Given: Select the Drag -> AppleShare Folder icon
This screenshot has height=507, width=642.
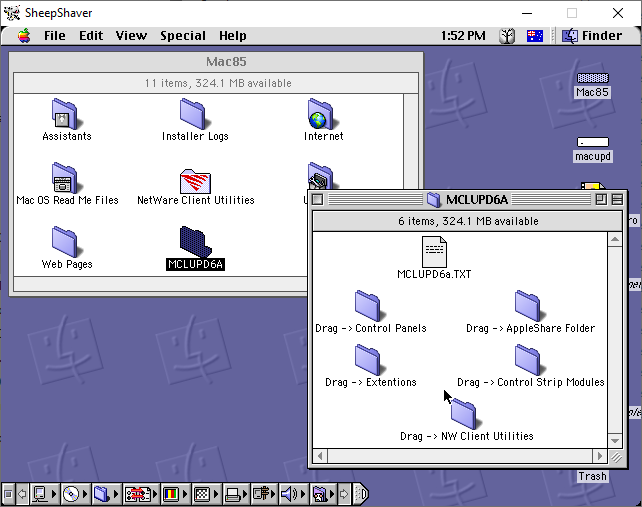Looking at the screenshot, I should click(529, 306).
